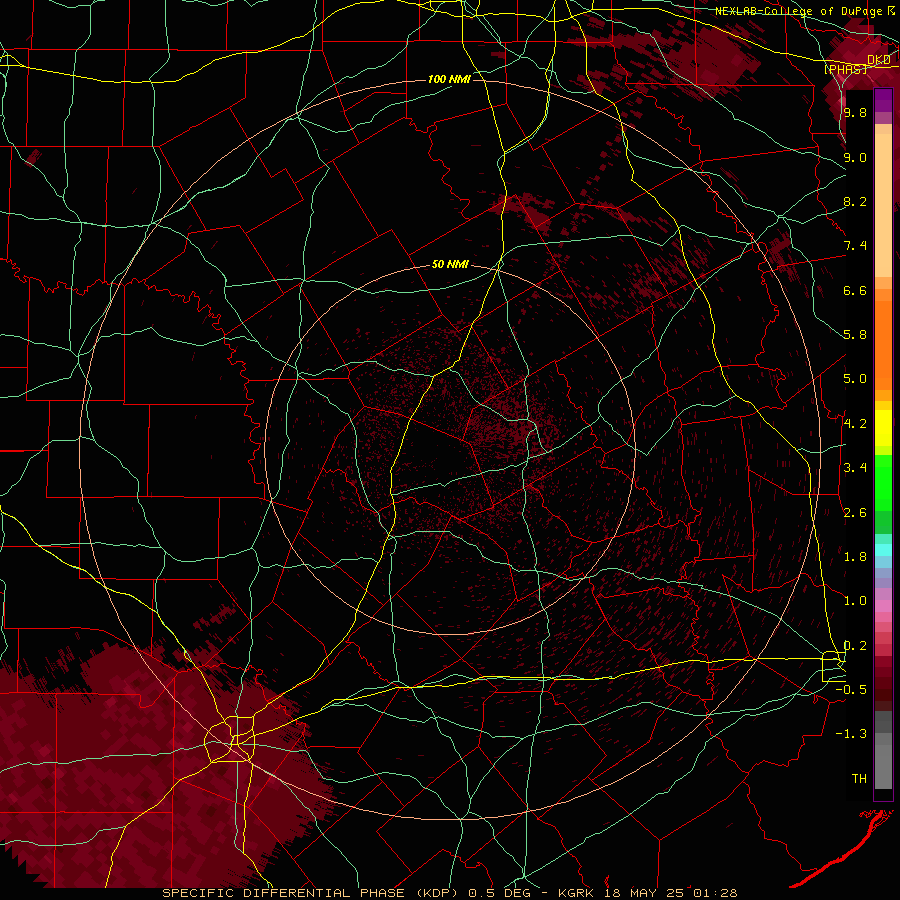Image resolution: width=900 pixels, height=900 pixels.
Task: Click the 1.0 value on color scale
Action: coord(855,601)
